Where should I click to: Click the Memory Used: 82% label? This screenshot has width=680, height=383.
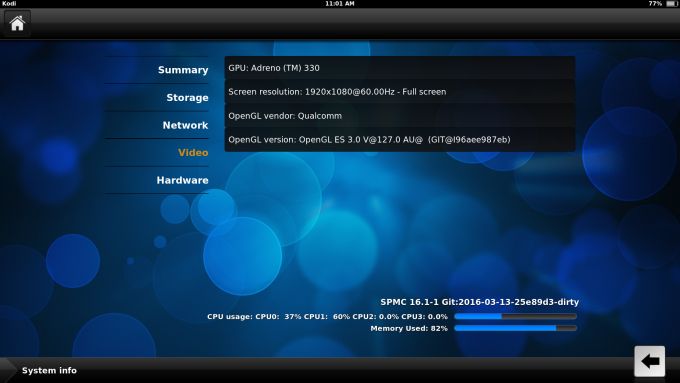[x=409, y=328]
